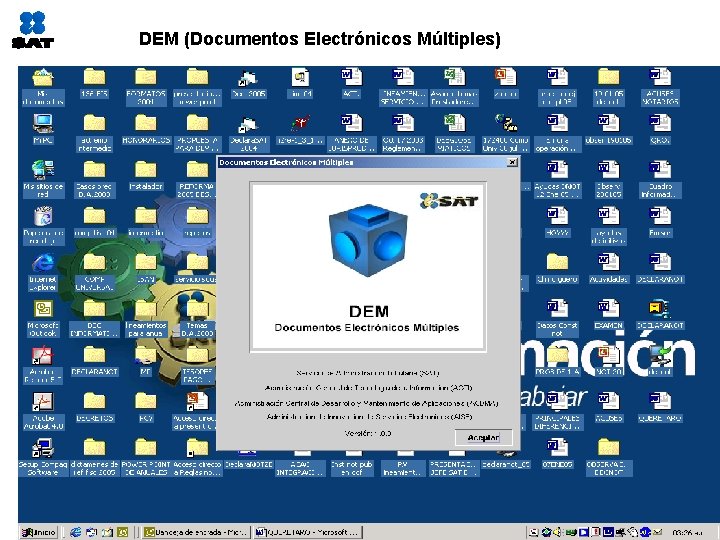Select the DeclaraSAT 2004 shortcut icon
This screenshot has height=540, width=720.
point(248,133)
